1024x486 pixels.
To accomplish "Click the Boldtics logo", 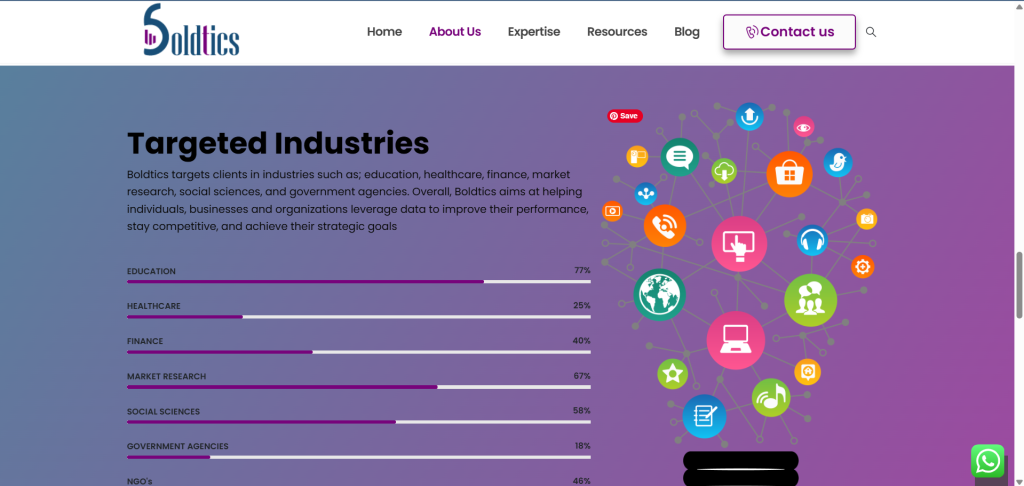I will pyautogui.click(x=191, y=30).
